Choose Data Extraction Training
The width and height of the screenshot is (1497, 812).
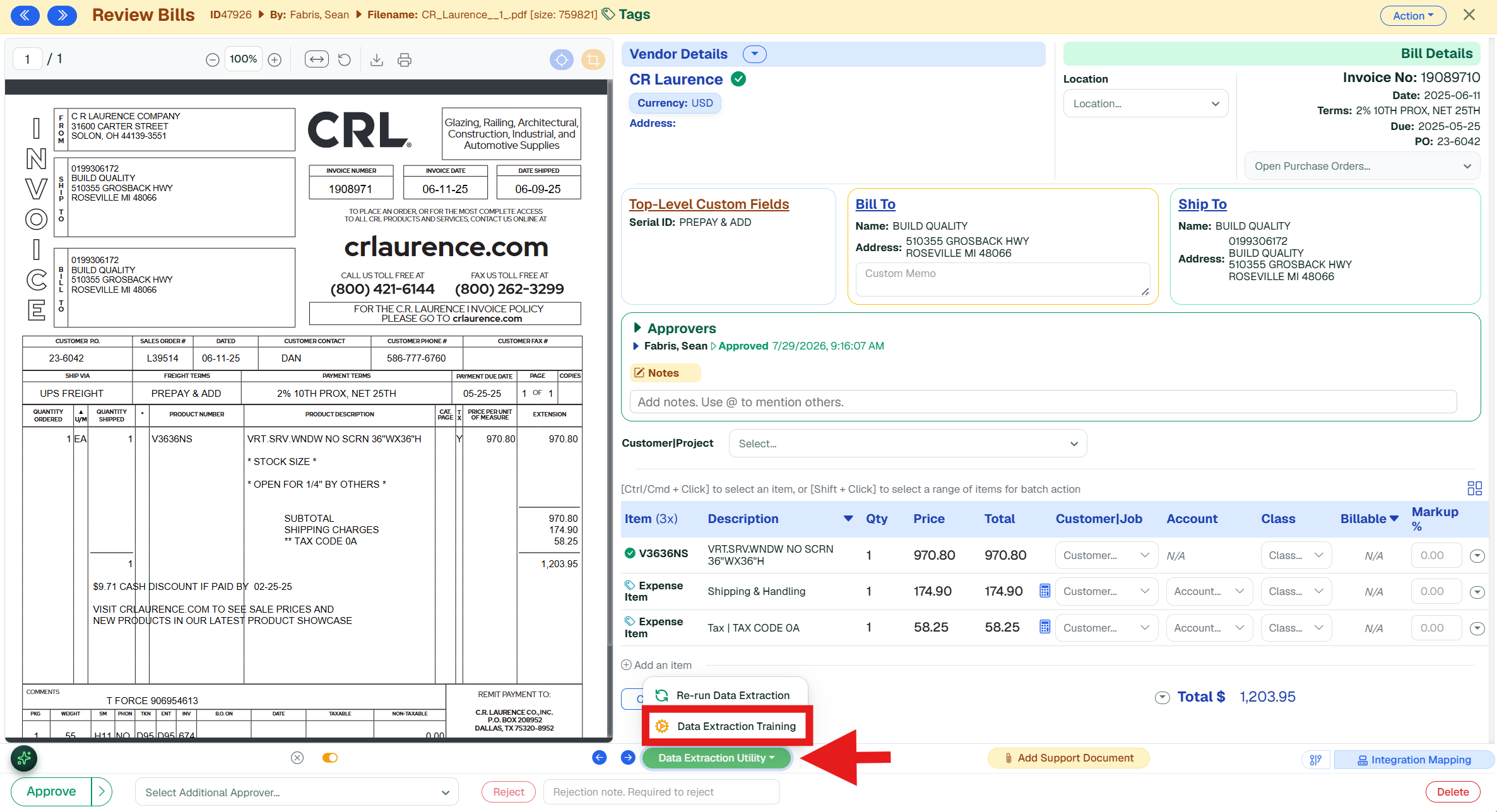point(726,726)
